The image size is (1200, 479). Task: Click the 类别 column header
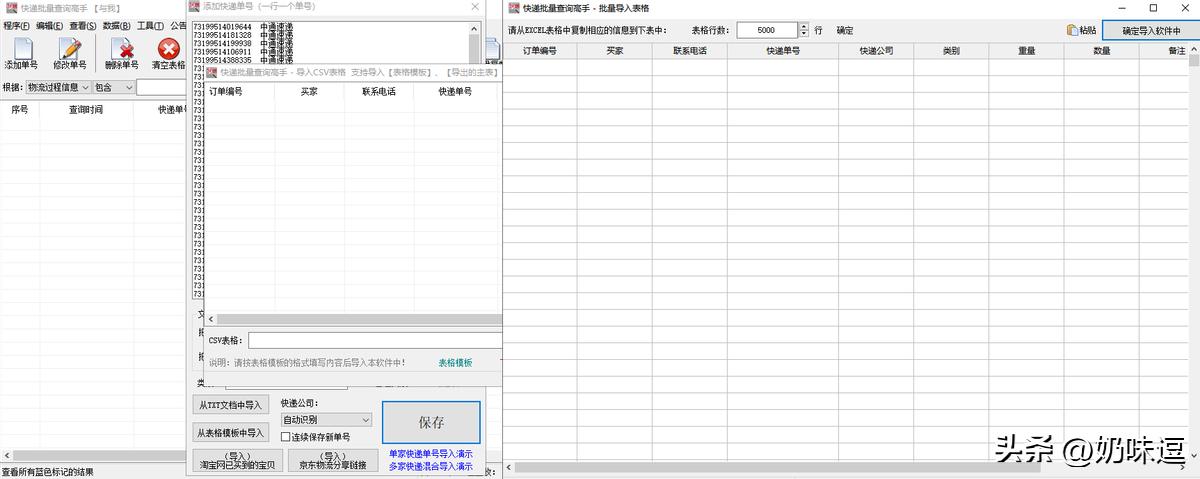[951, 50]
